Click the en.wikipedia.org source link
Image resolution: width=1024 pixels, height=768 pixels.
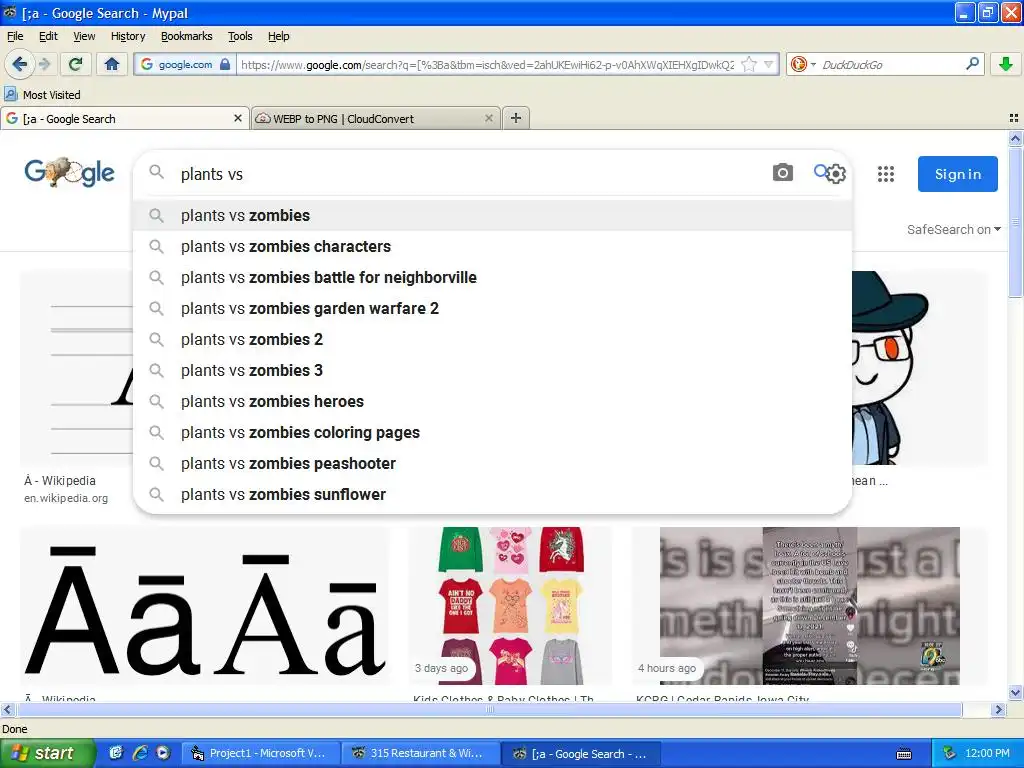[x=66, y=498]
